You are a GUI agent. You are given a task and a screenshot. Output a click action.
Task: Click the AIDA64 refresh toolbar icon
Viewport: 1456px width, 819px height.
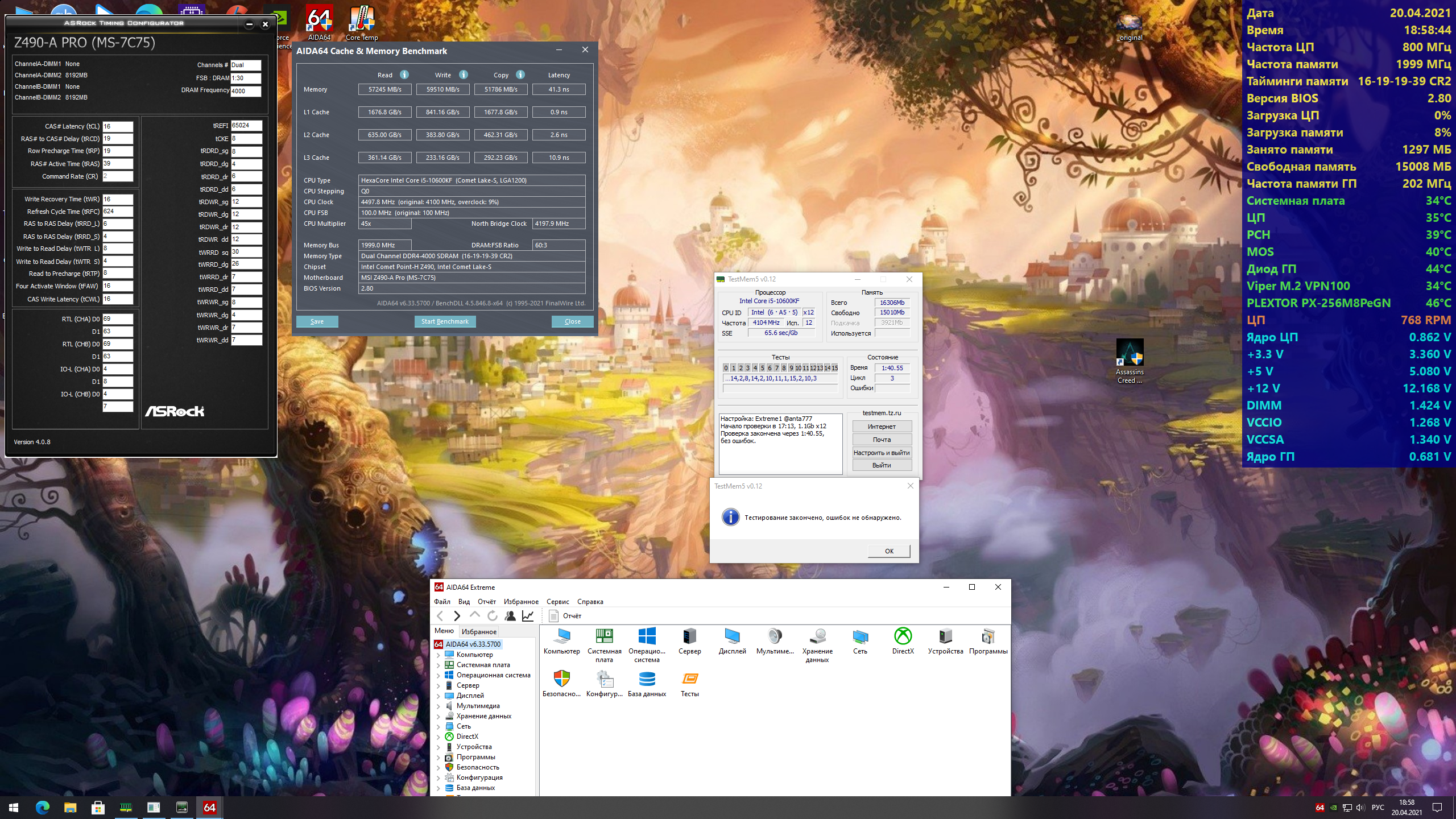(493, 615)
